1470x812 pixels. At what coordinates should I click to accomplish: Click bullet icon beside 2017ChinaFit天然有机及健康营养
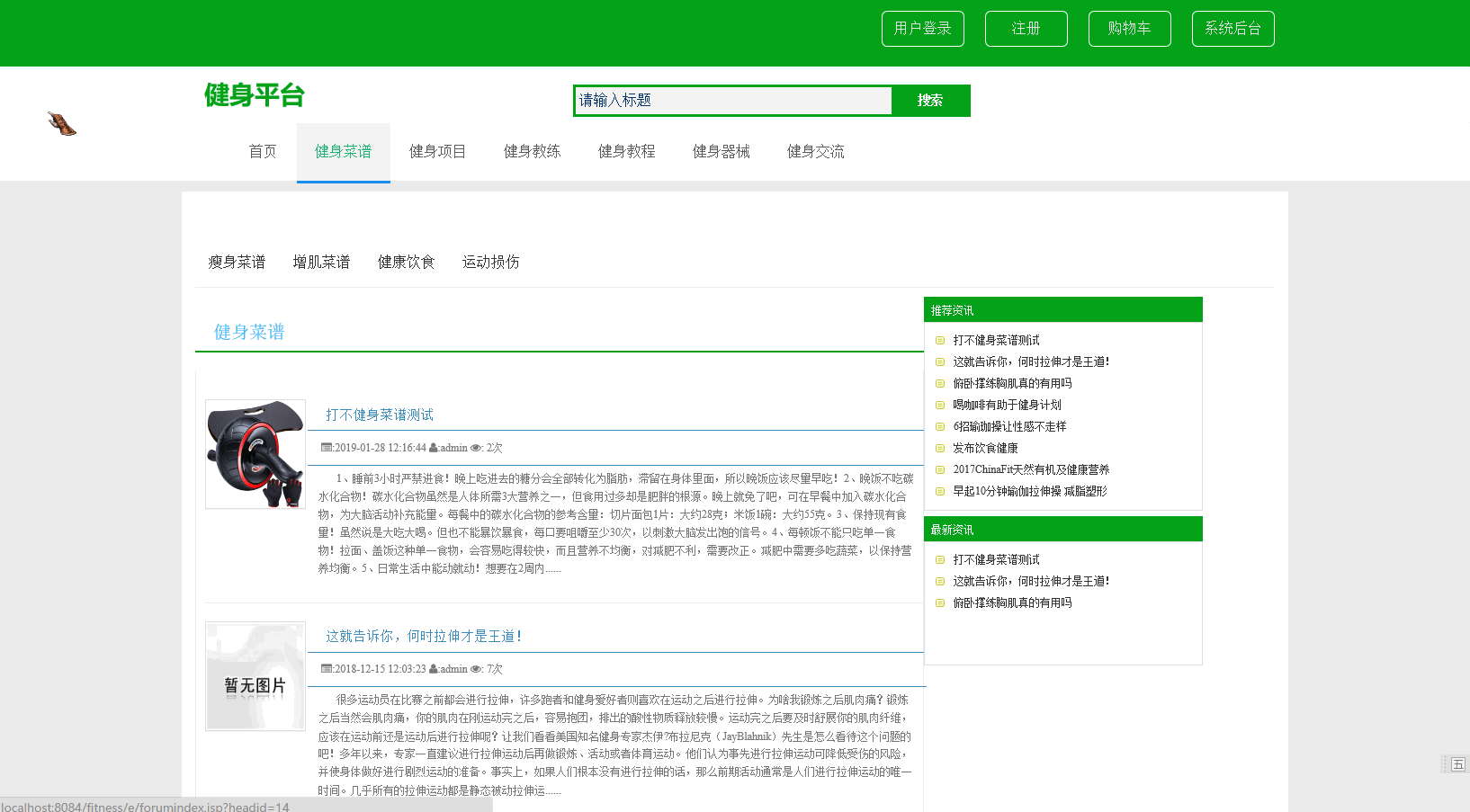[x=940, y=469]
